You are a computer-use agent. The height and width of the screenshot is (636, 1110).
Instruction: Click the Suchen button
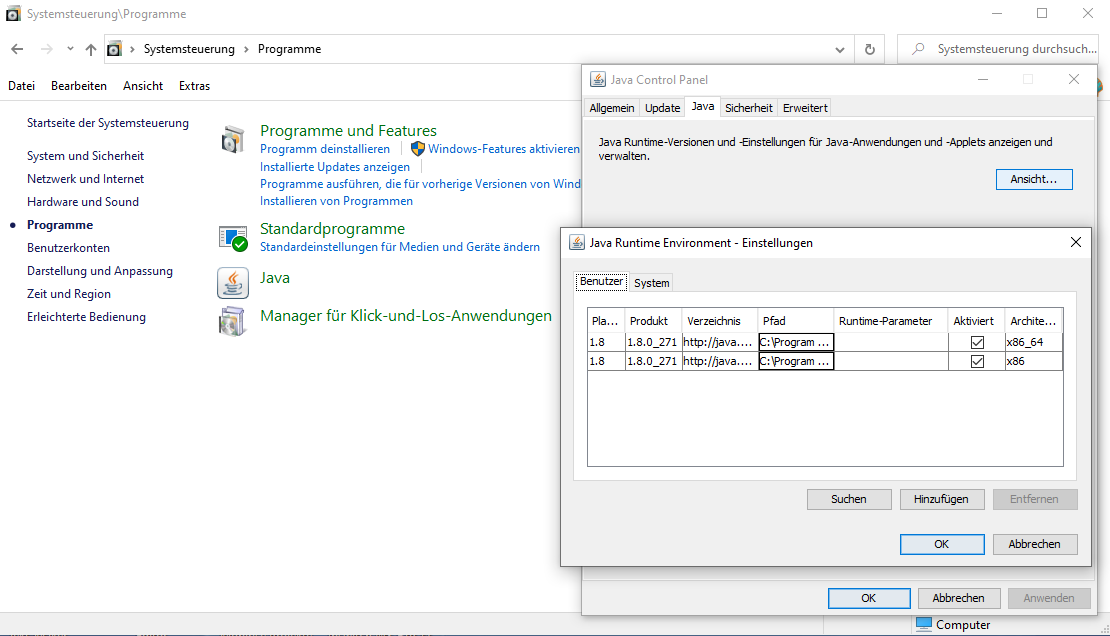click(849, 499)
